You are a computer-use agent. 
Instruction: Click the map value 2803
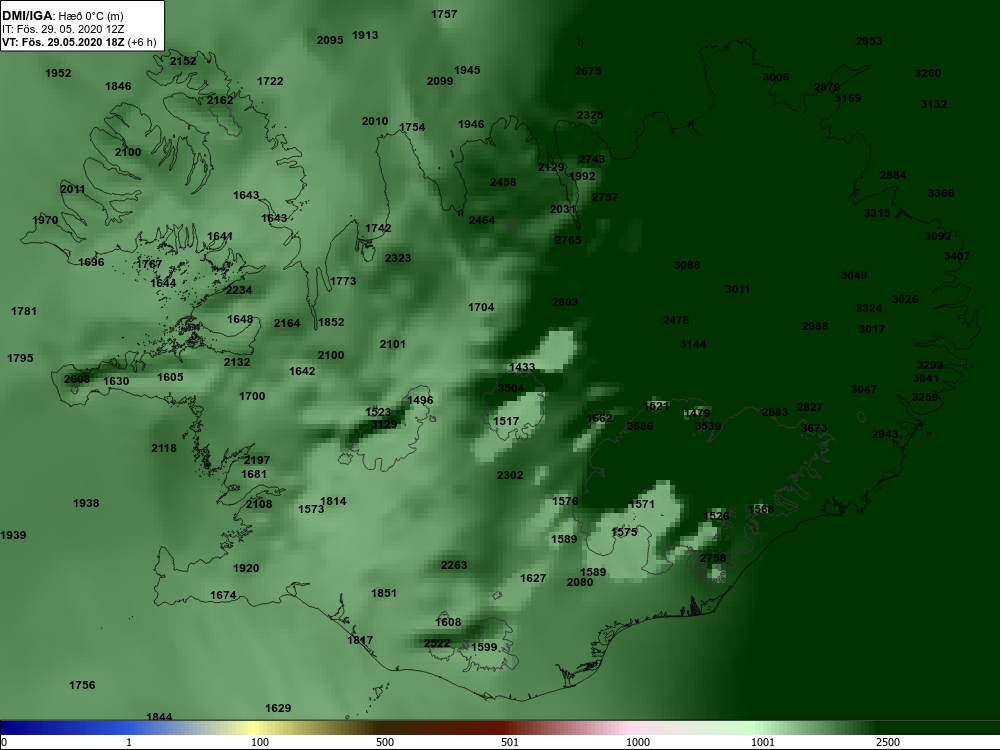tap(564, 302)
